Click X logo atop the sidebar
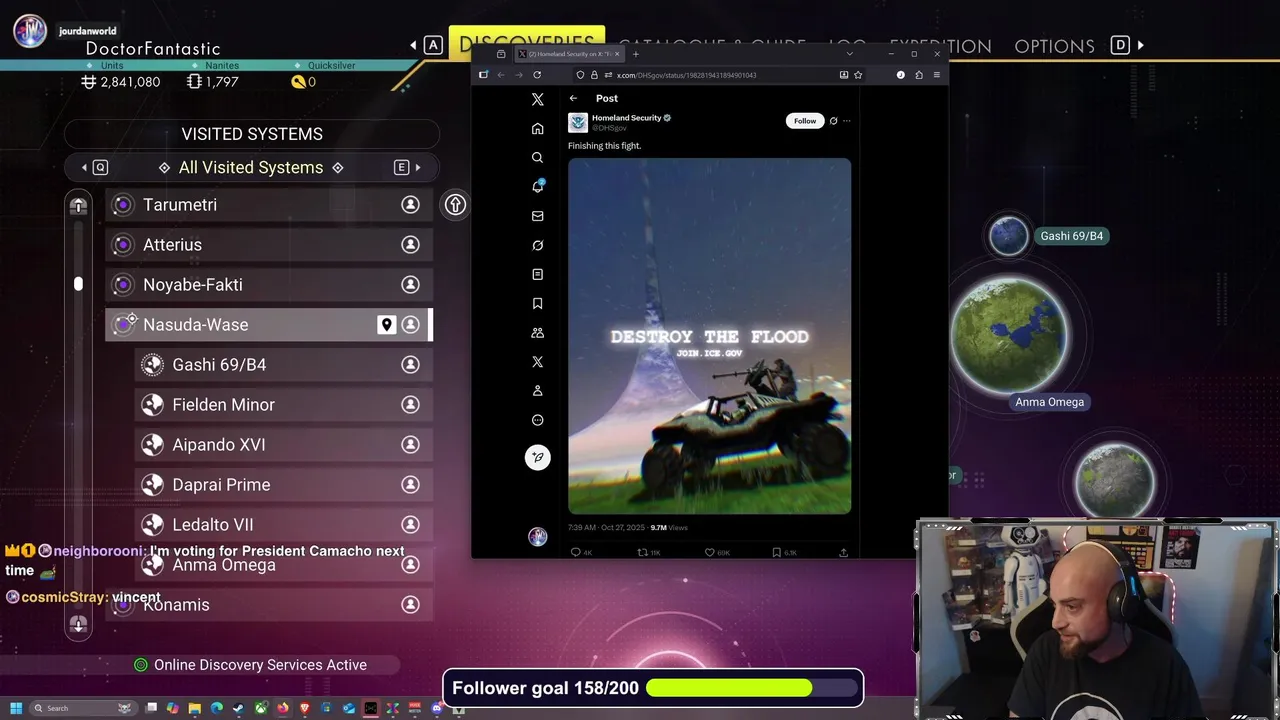The image size is (1280, 720). coord(537,99)
